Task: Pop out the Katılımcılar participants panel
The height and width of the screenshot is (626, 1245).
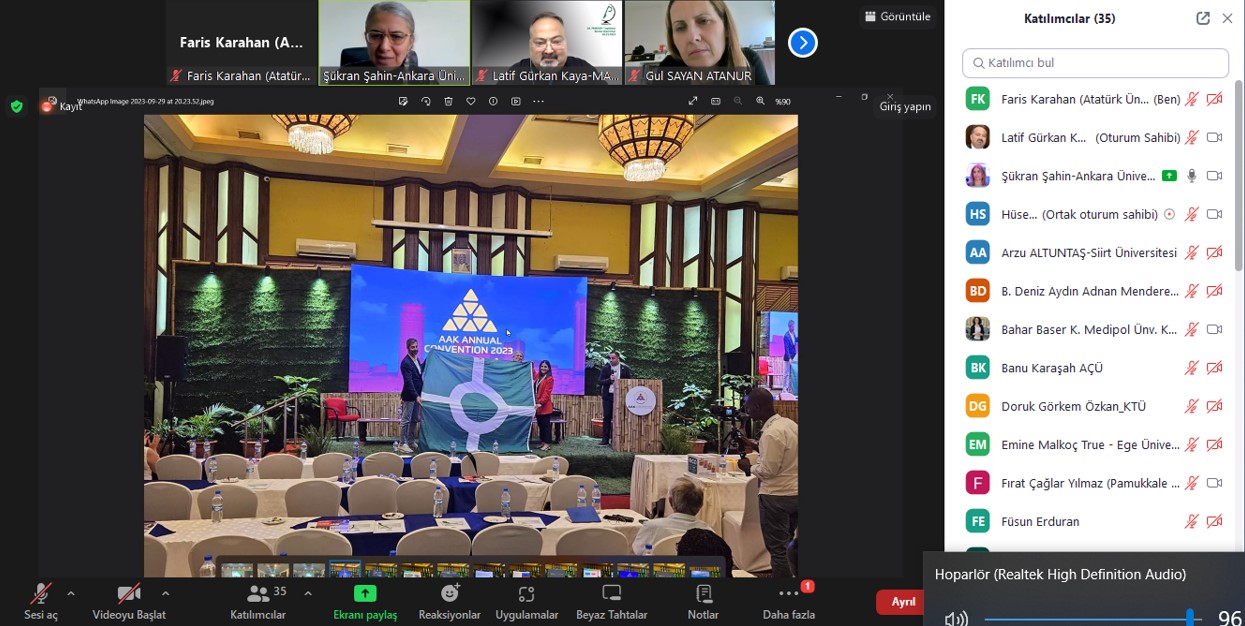Action: pos(1202,18)
